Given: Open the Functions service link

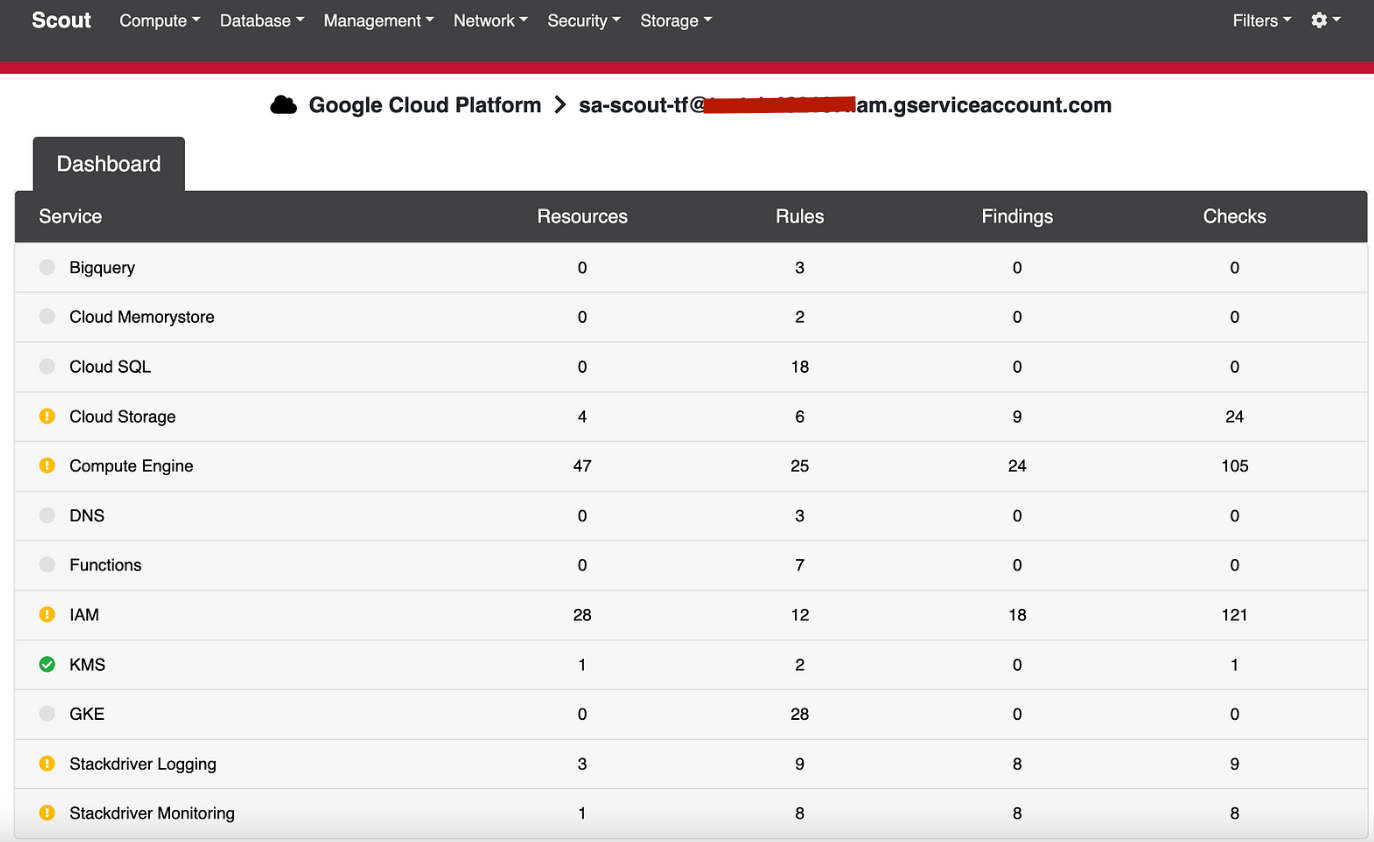Looking at the screenshot, I should click(x=105, y=565).
